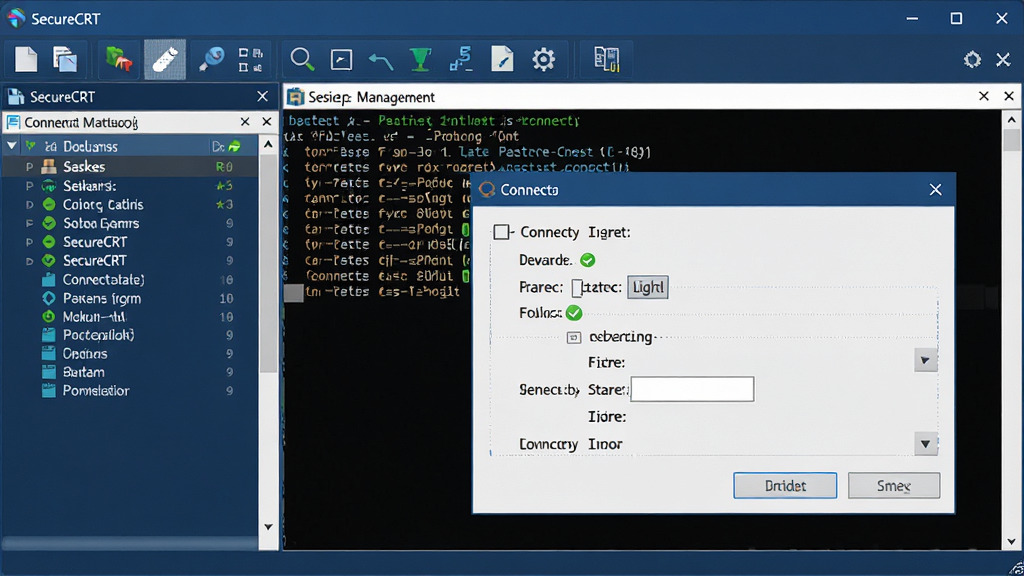The height and width of the screenshot is (576, 1024).
Task: Click the Stare text input field
Action: [692, 389]
